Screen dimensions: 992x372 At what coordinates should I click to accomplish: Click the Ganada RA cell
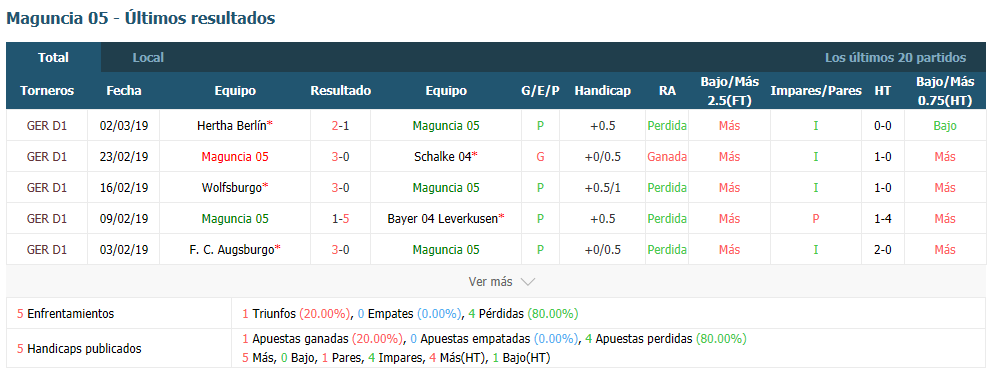click(x=667, y=157)
